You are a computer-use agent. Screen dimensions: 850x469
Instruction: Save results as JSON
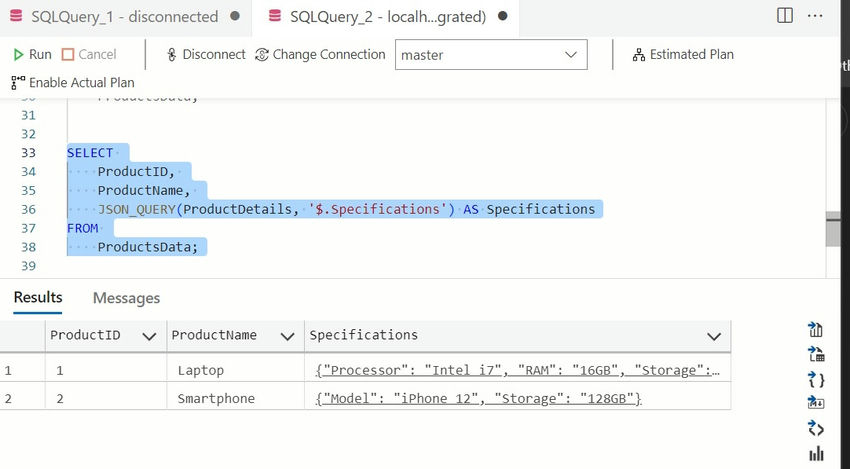(816, 379)
